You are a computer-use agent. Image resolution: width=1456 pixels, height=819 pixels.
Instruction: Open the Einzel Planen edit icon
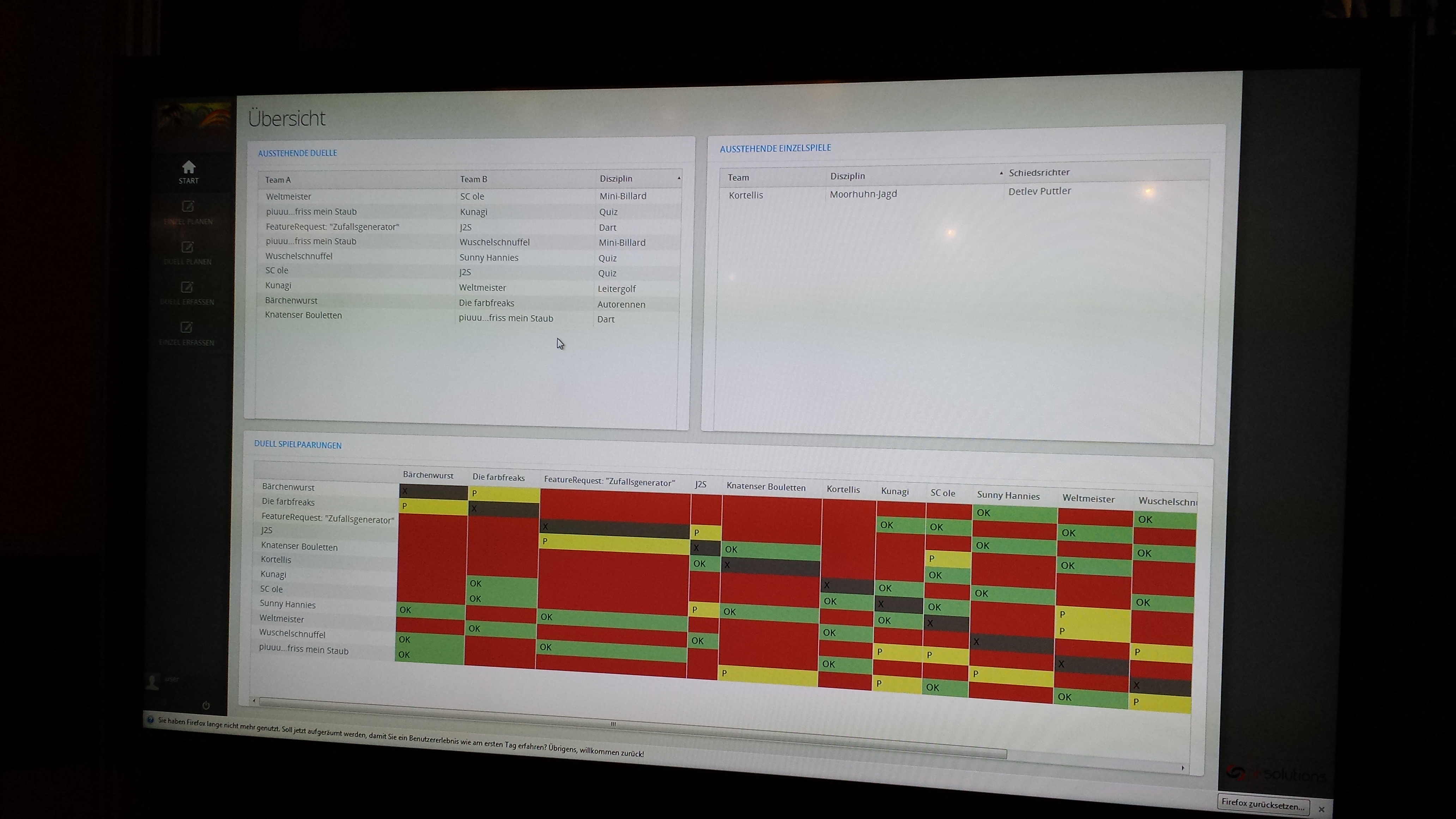point(188,206)
